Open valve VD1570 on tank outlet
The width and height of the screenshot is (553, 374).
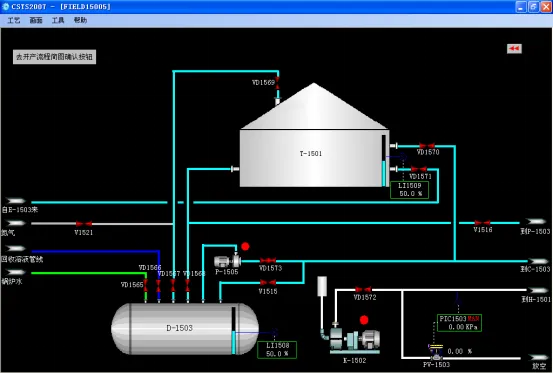pos(427,146)
